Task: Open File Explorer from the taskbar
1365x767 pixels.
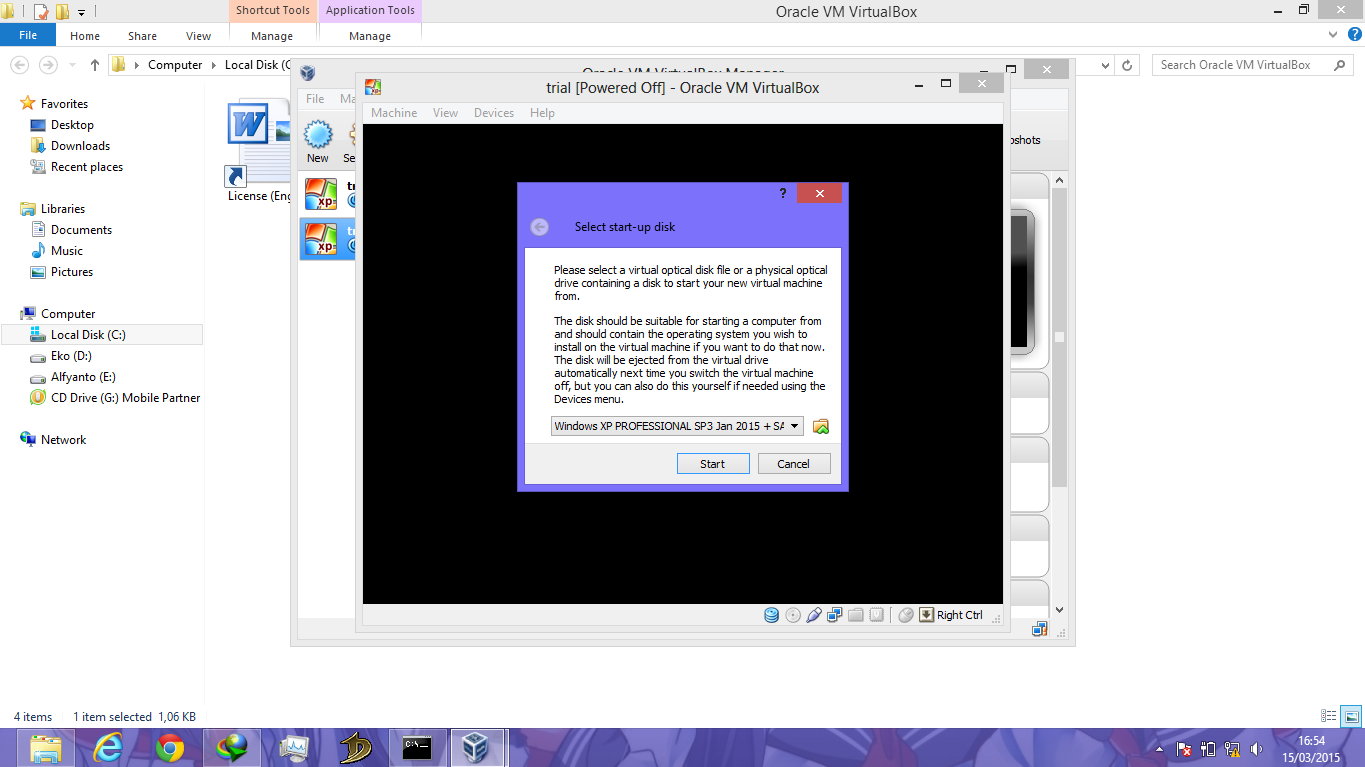Action: point(45,748)
